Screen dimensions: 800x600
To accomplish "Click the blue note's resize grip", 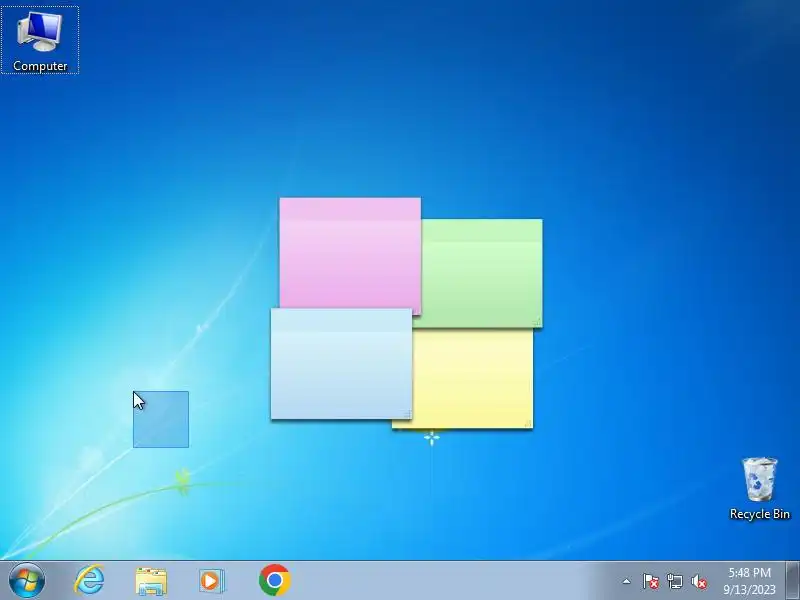I will pos(407,414).
